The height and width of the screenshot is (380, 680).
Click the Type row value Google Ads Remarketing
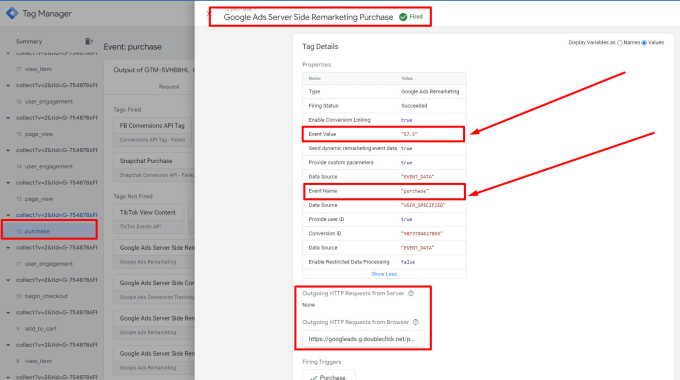pos(430,92)
